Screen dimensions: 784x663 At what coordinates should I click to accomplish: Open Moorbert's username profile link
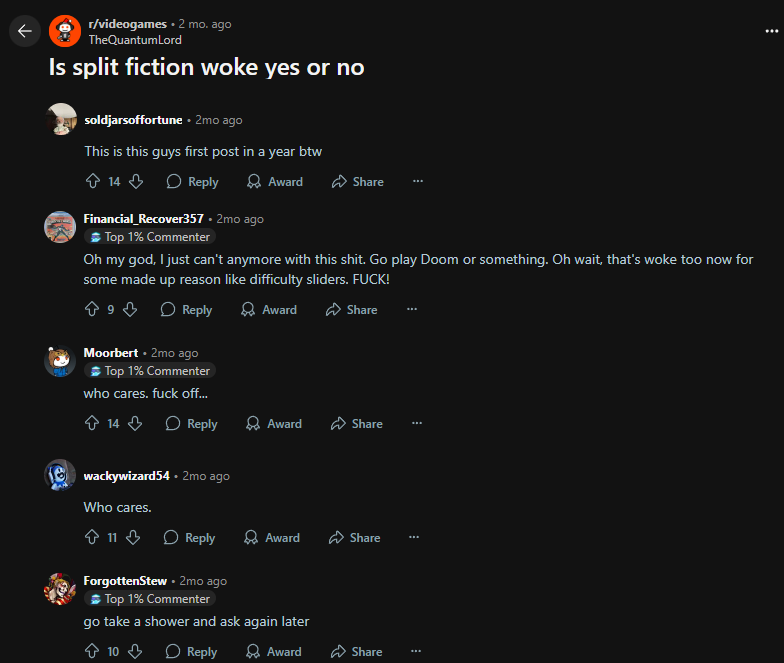[110, 352]
